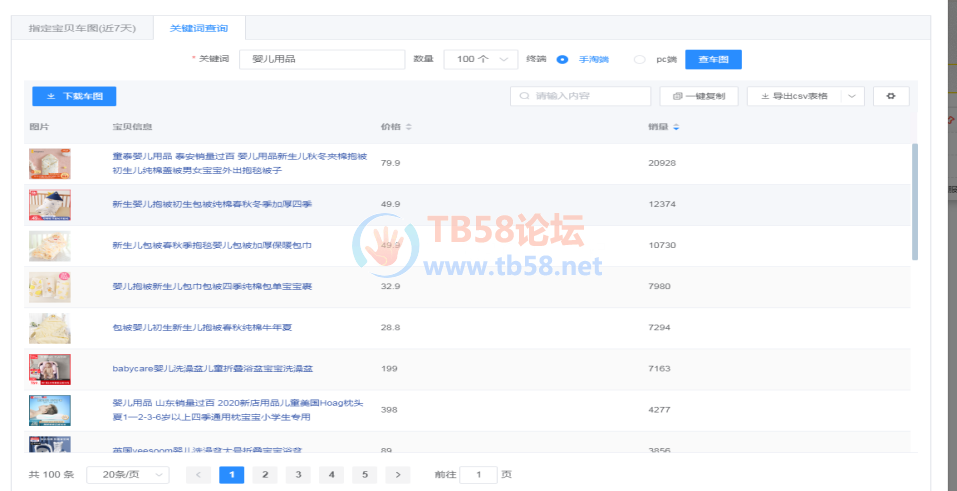Sort by 销量 using the column sort icon
The width and height of the screenshot is (957, 491).
(676, 127)
